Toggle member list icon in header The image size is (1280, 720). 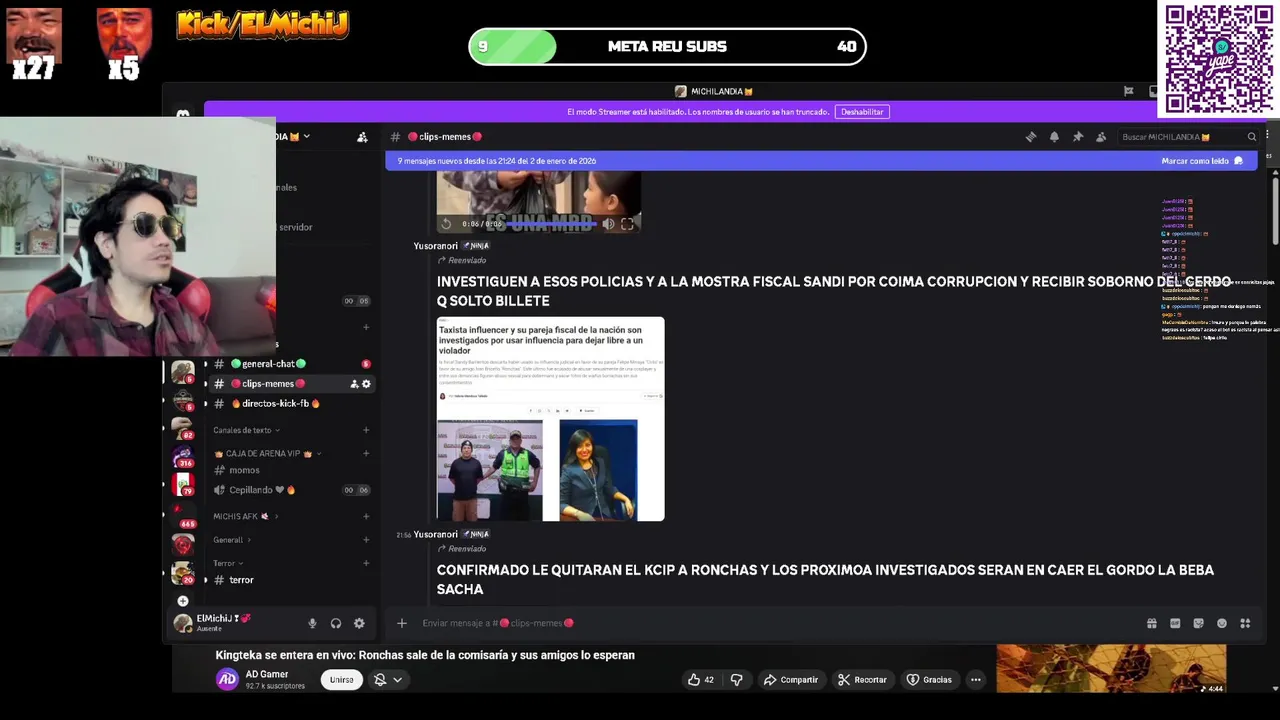(x=1101, y=137)
